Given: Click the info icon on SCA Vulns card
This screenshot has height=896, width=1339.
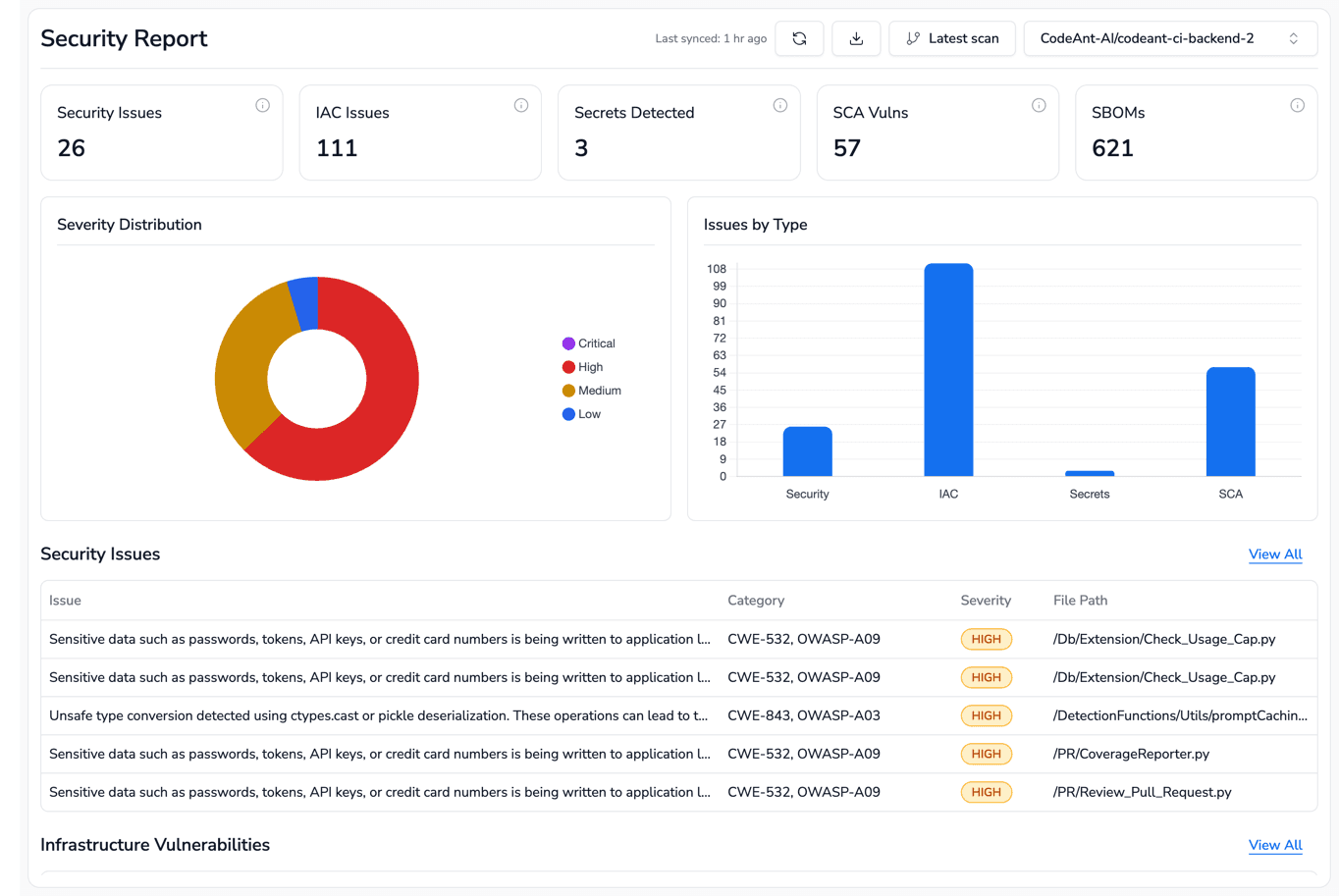Looking at the screenshot, I should (1039, 105).
